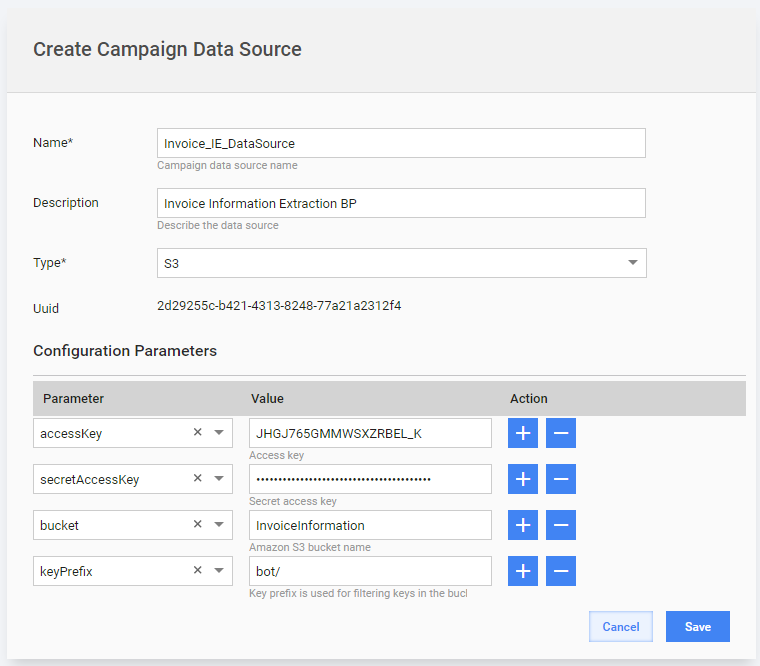760x666 pixels.
Task: Click the Create Campaign Data Source title
Action: point(167,49)
